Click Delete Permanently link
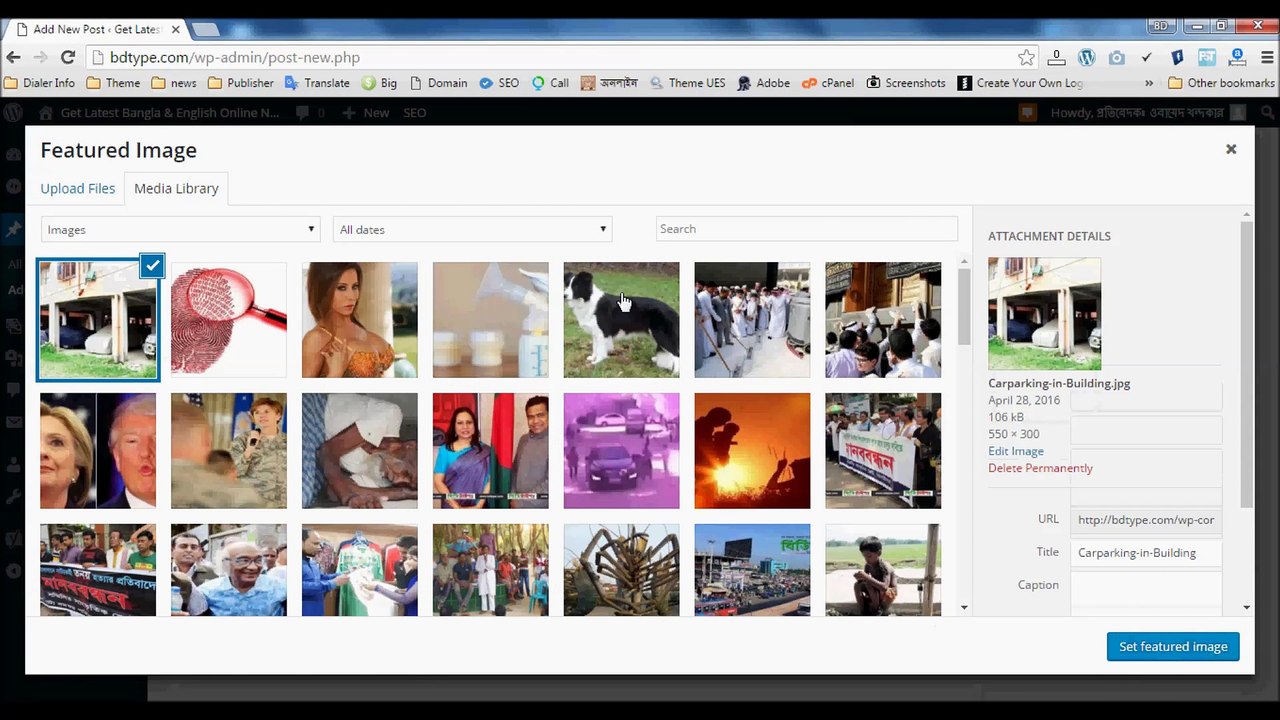The height and width of the screenshot is (720, 1280). tap(1040, 468)
